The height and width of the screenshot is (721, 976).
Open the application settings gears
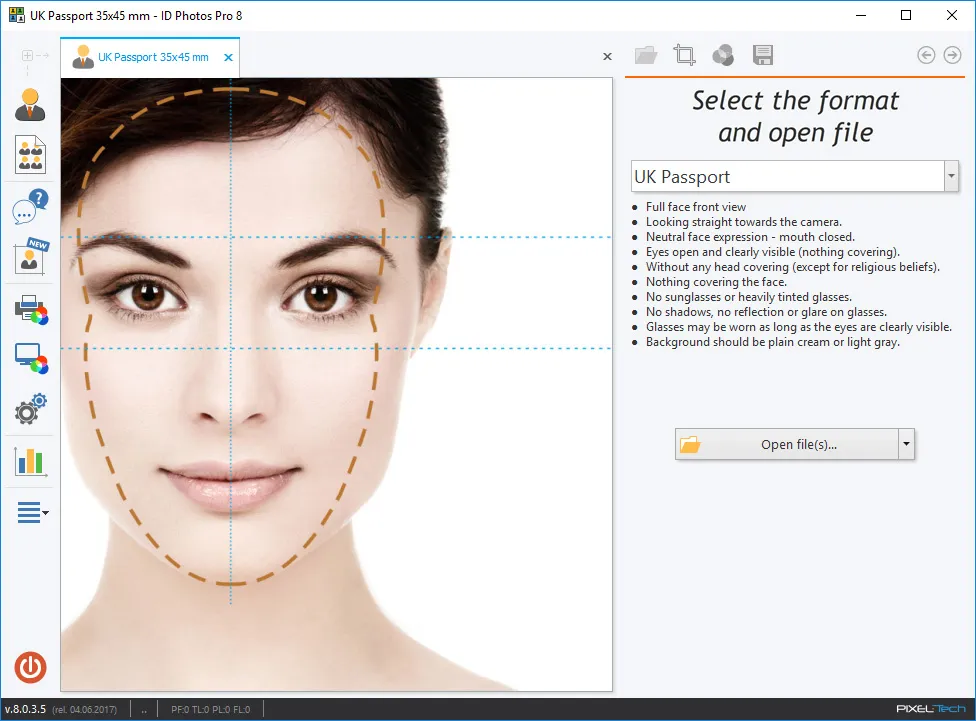29,410
